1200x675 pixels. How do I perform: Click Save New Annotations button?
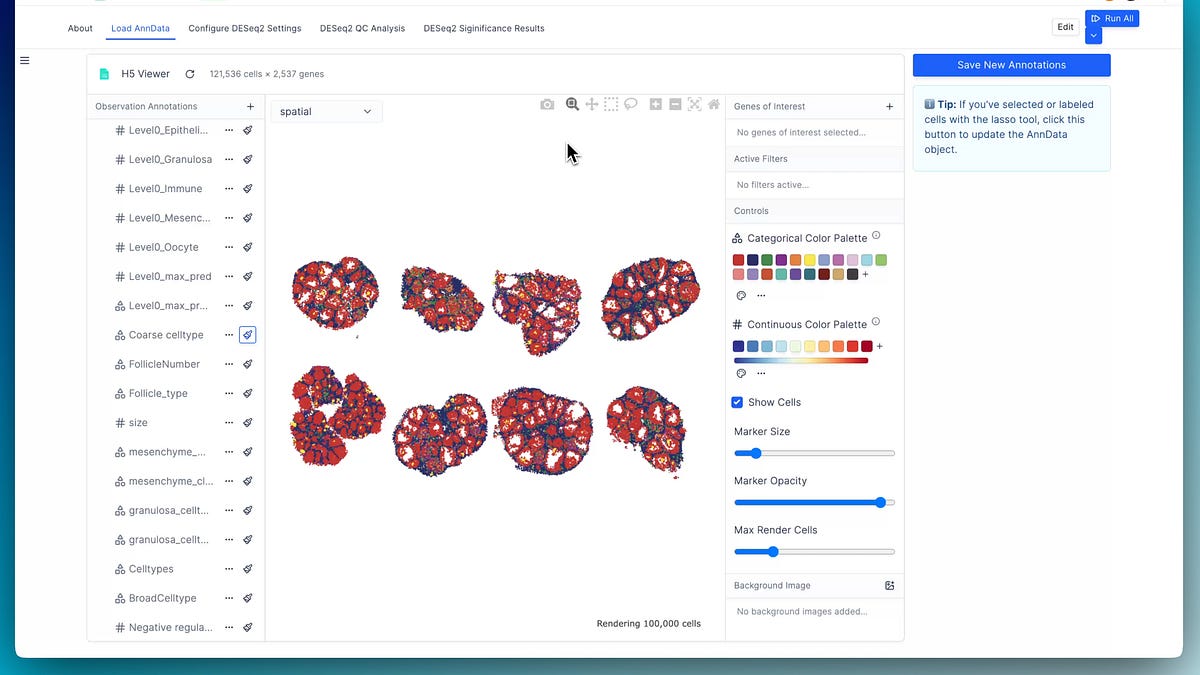pos(1011,65)
